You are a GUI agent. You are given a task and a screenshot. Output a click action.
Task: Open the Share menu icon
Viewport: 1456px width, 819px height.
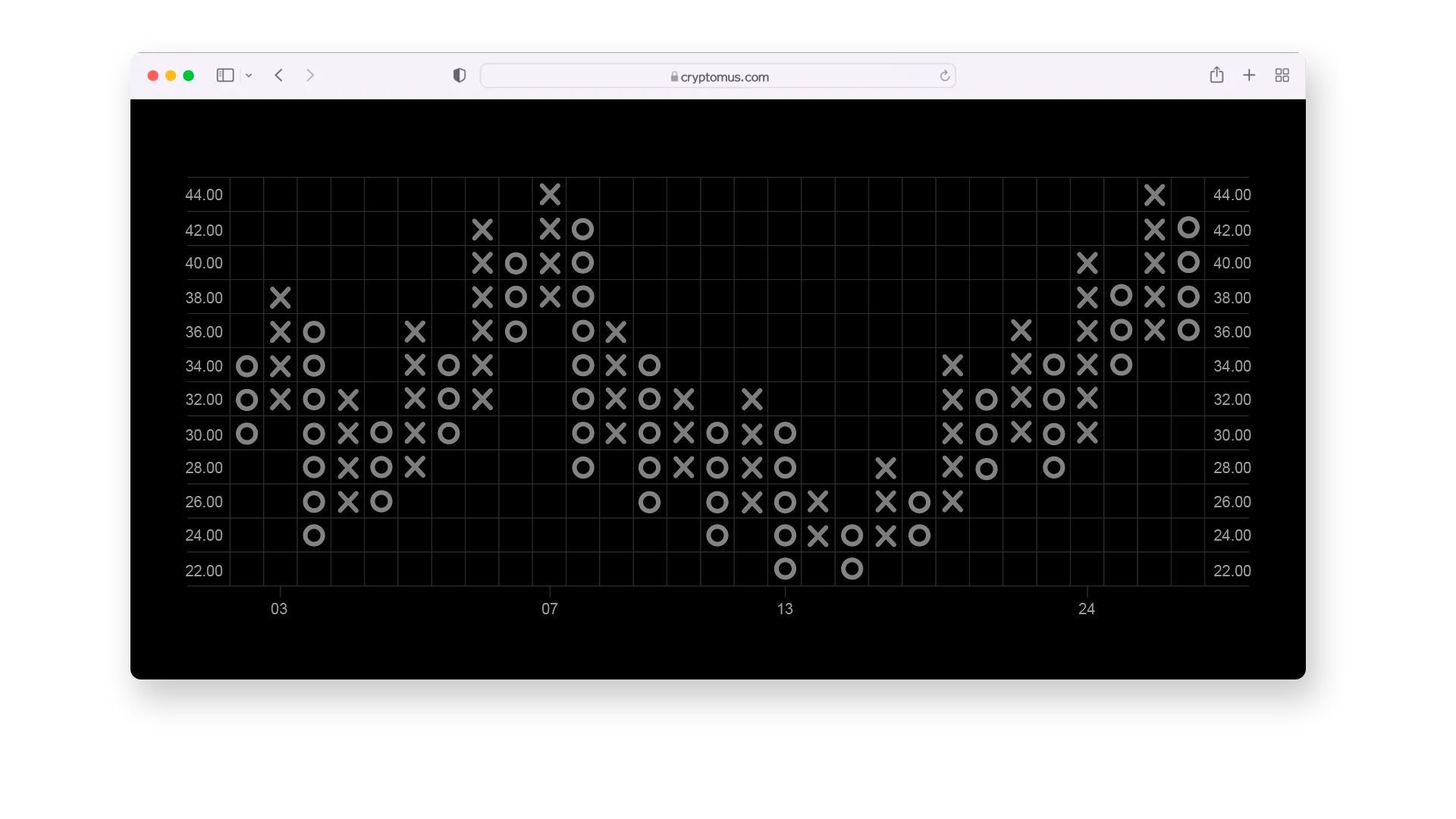(1216, 75)
